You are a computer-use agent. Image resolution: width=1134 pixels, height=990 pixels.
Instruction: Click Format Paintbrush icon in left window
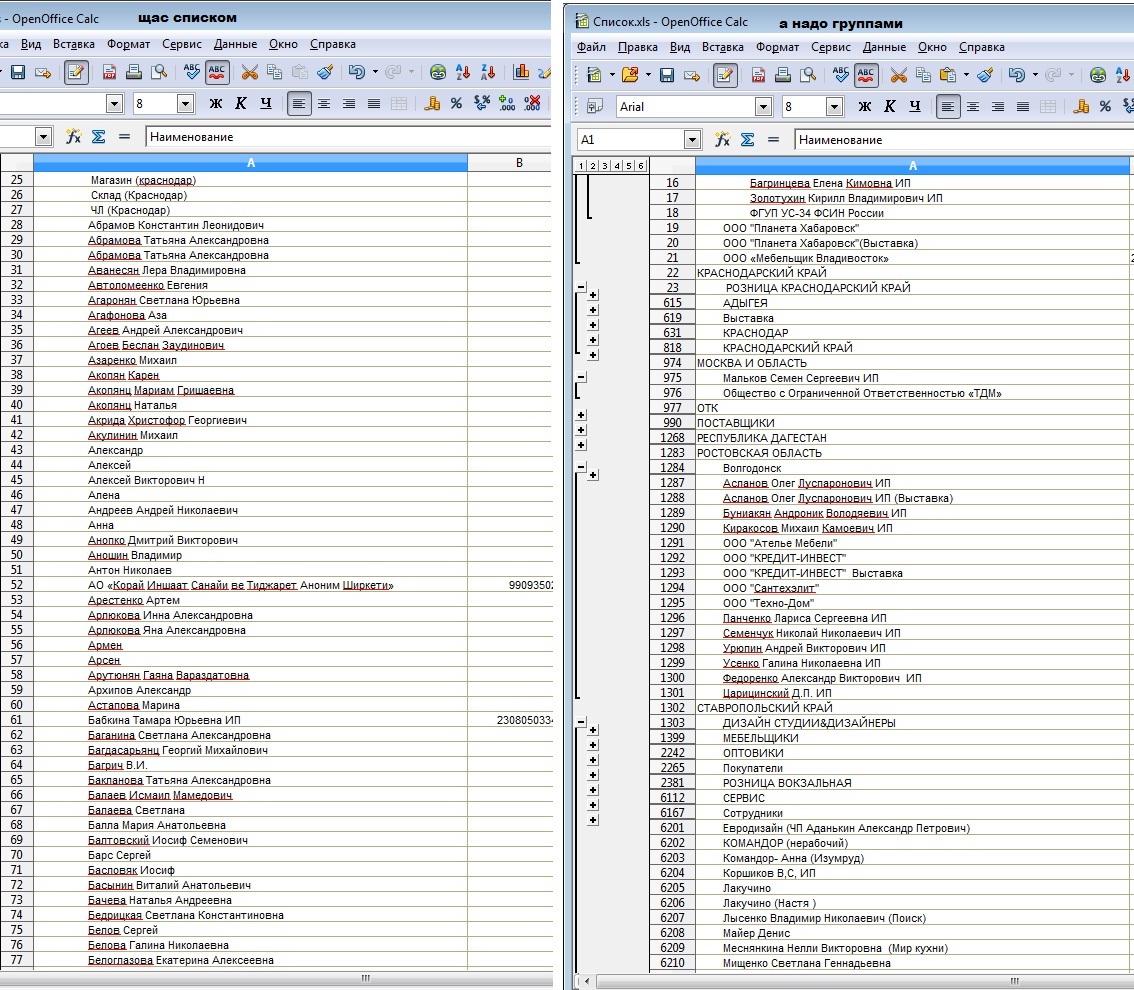[324, 72]
